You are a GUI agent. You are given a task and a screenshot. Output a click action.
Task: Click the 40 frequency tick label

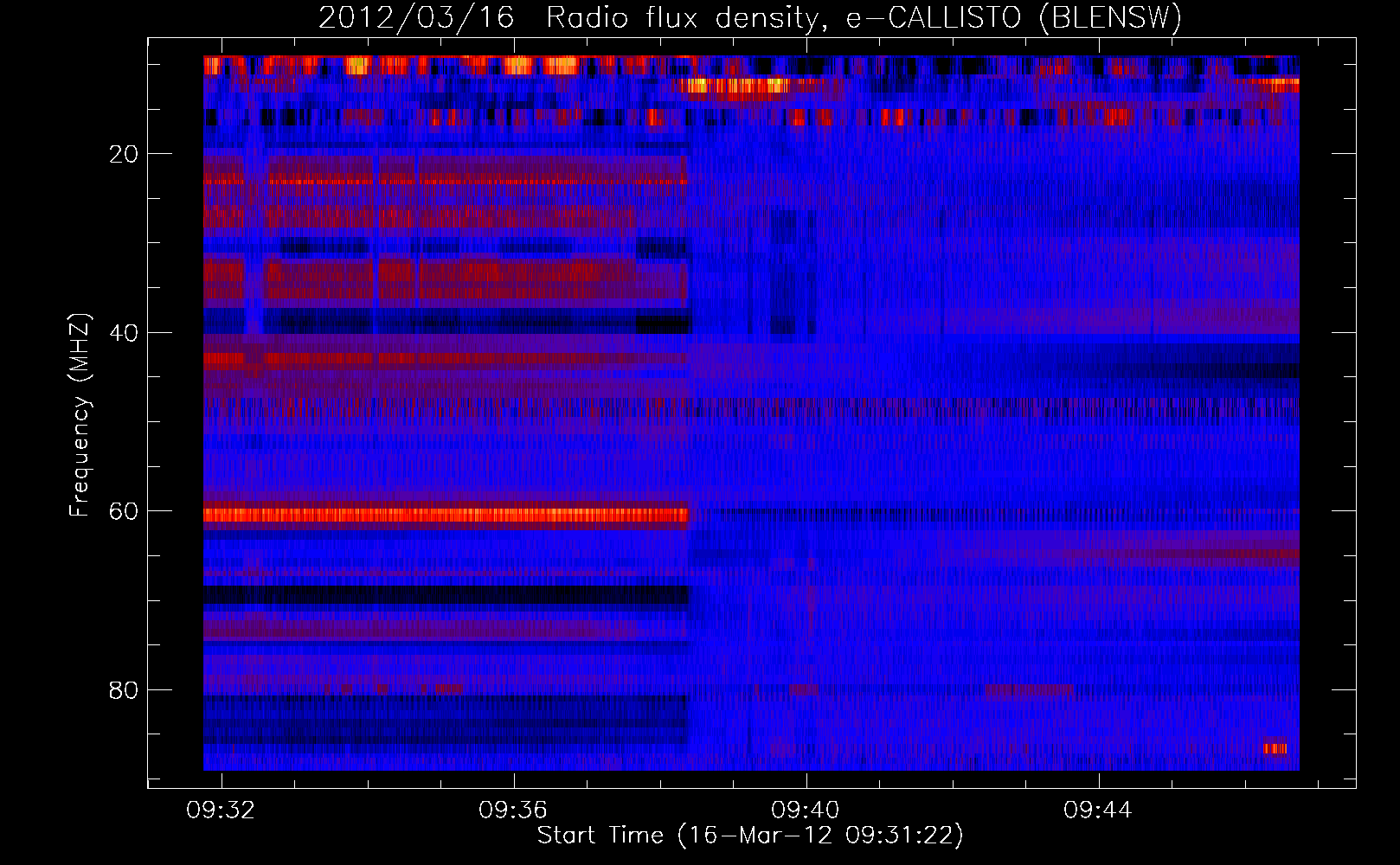click(124, 333)
